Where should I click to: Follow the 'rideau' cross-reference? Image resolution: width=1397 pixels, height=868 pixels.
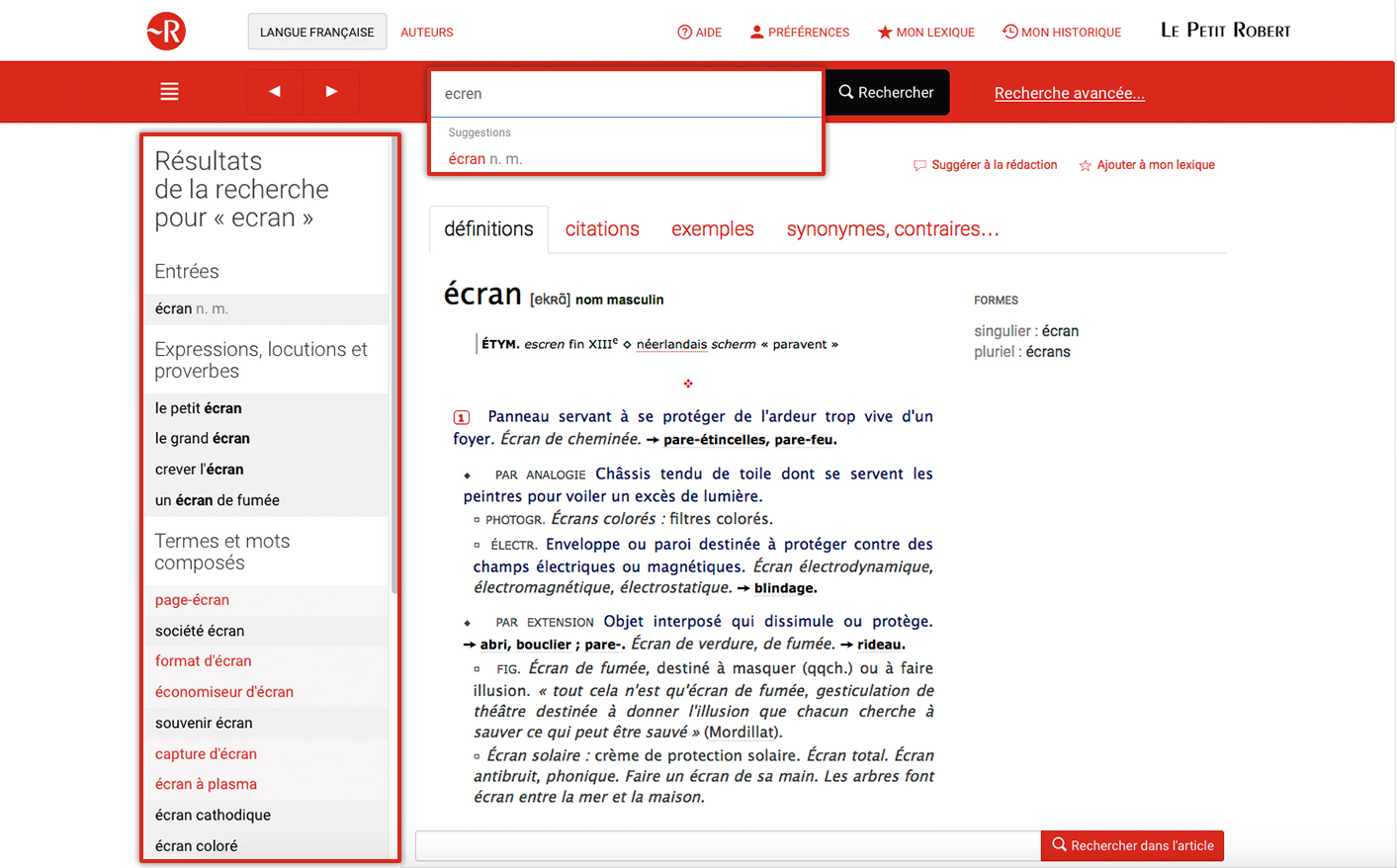tap(880, 645)
